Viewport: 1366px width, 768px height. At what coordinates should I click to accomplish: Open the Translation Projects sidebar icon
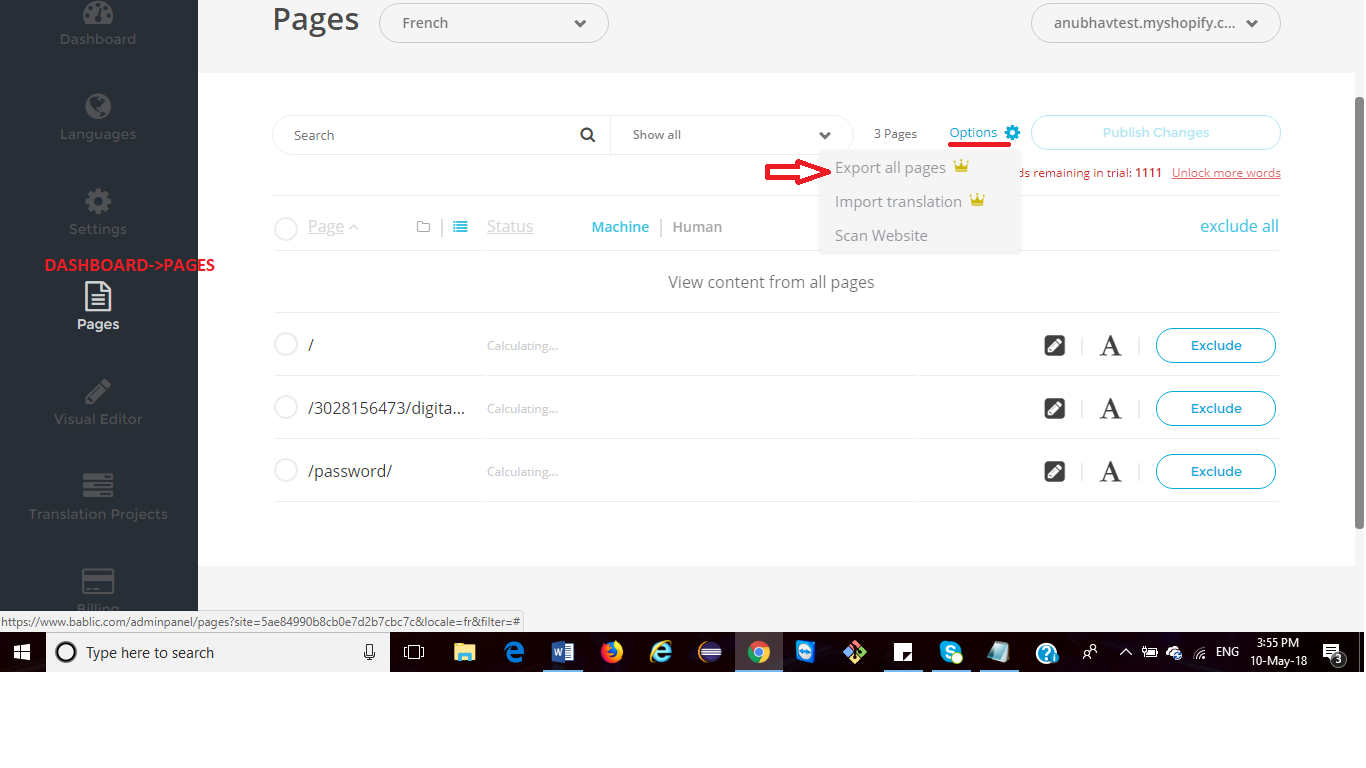click(x=98, y=486)
